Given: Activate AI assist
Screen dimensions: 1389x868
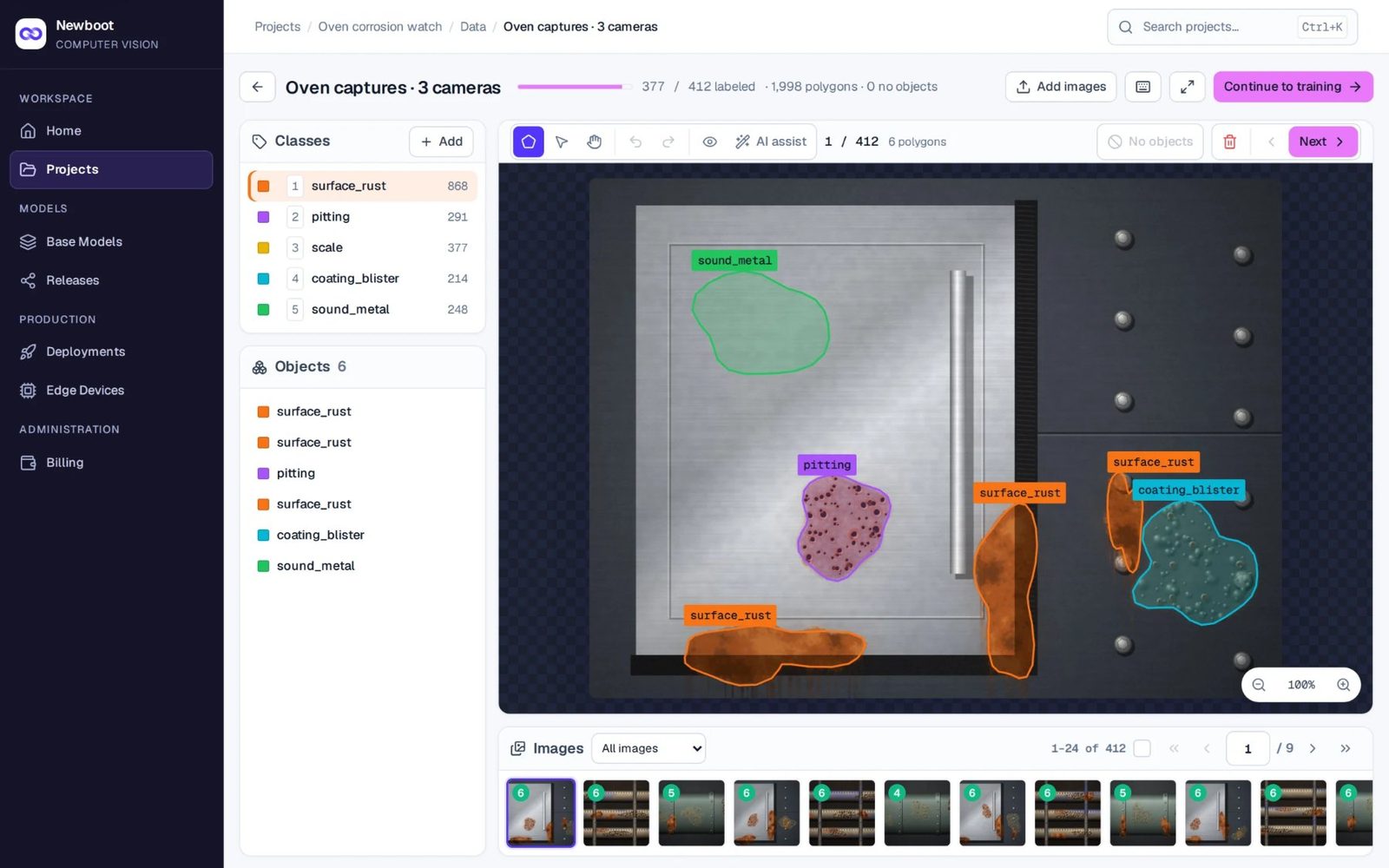Looking at the screenshot, I should click(x=771, y=141).
